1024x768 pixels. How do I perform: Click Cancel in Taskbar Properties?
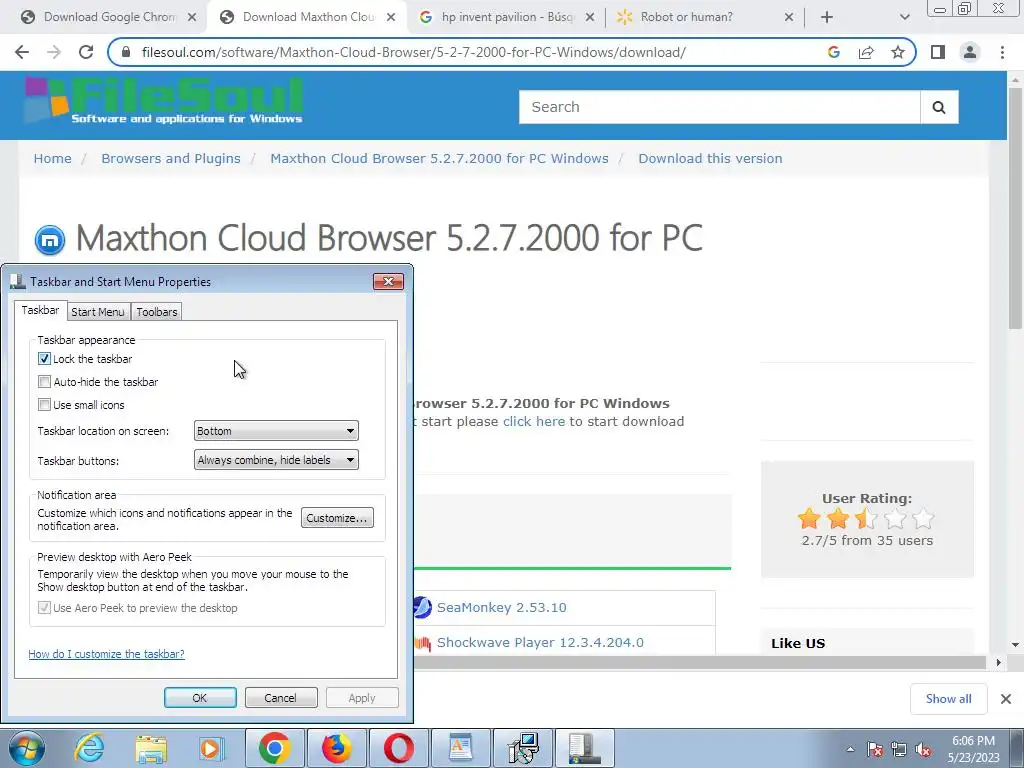pyautogui.click(x=280, y=697)
